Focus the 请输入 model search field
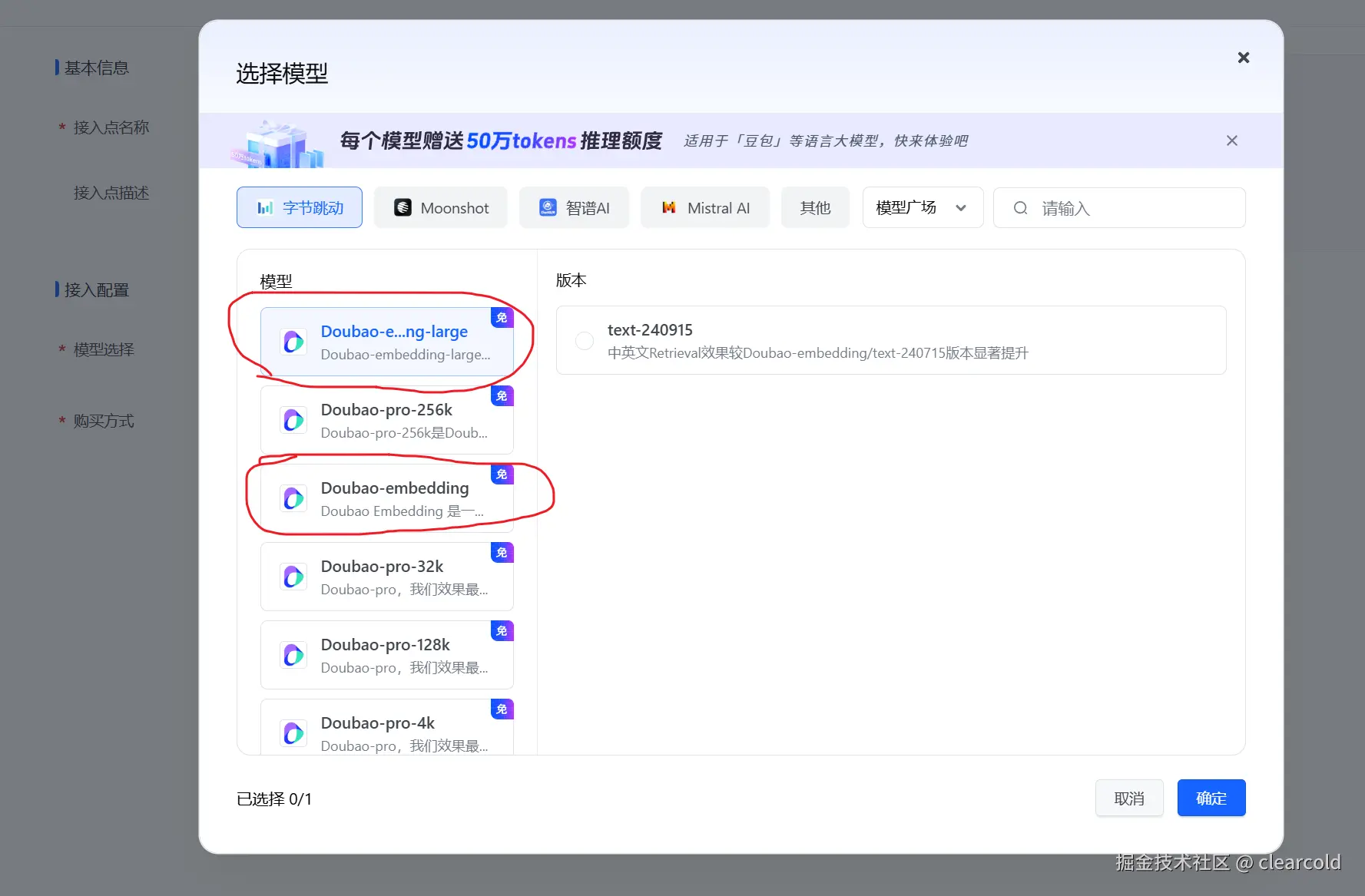The height and width of the screenshot is (896, 1365). 1119,208
